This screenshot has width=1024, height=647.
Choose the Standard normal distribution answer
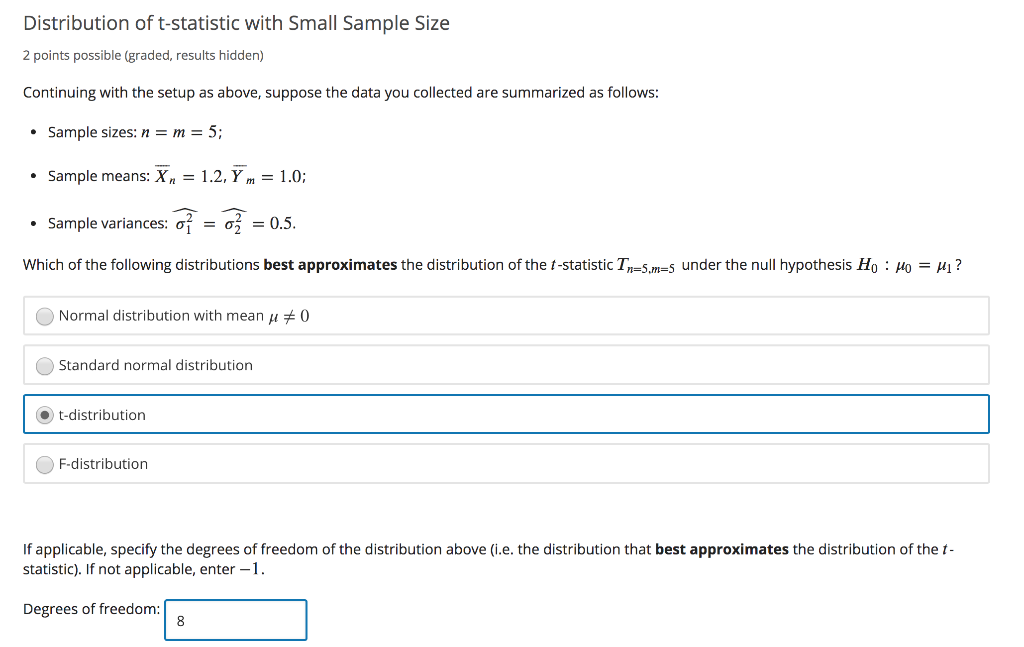(44, 365)
